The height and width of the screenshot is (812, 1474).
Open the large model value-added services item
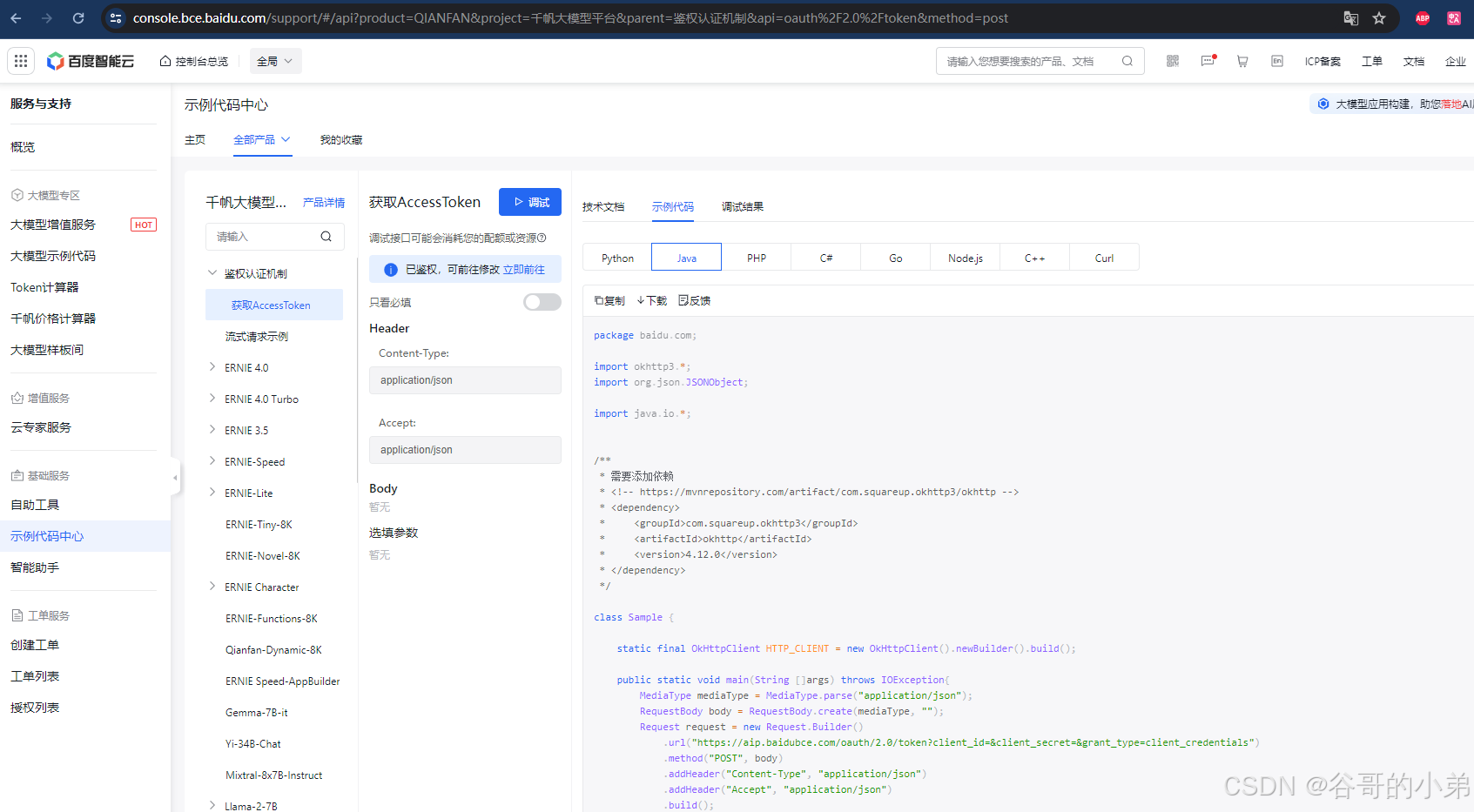[x=53, y=225]
